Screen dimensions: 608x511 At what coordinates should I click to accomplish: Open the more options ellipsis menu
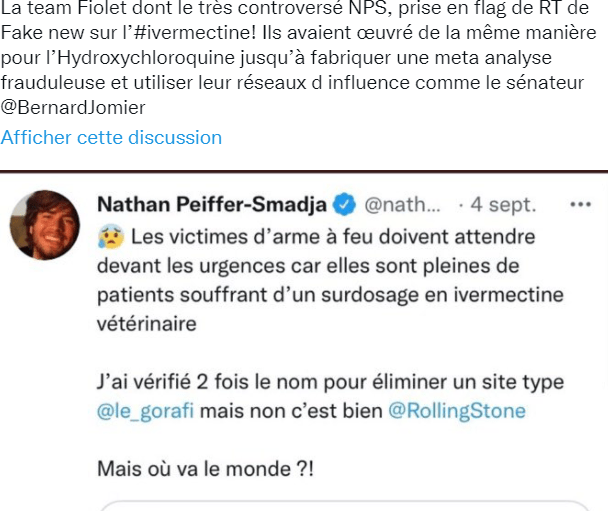click(x=580, y=205)
